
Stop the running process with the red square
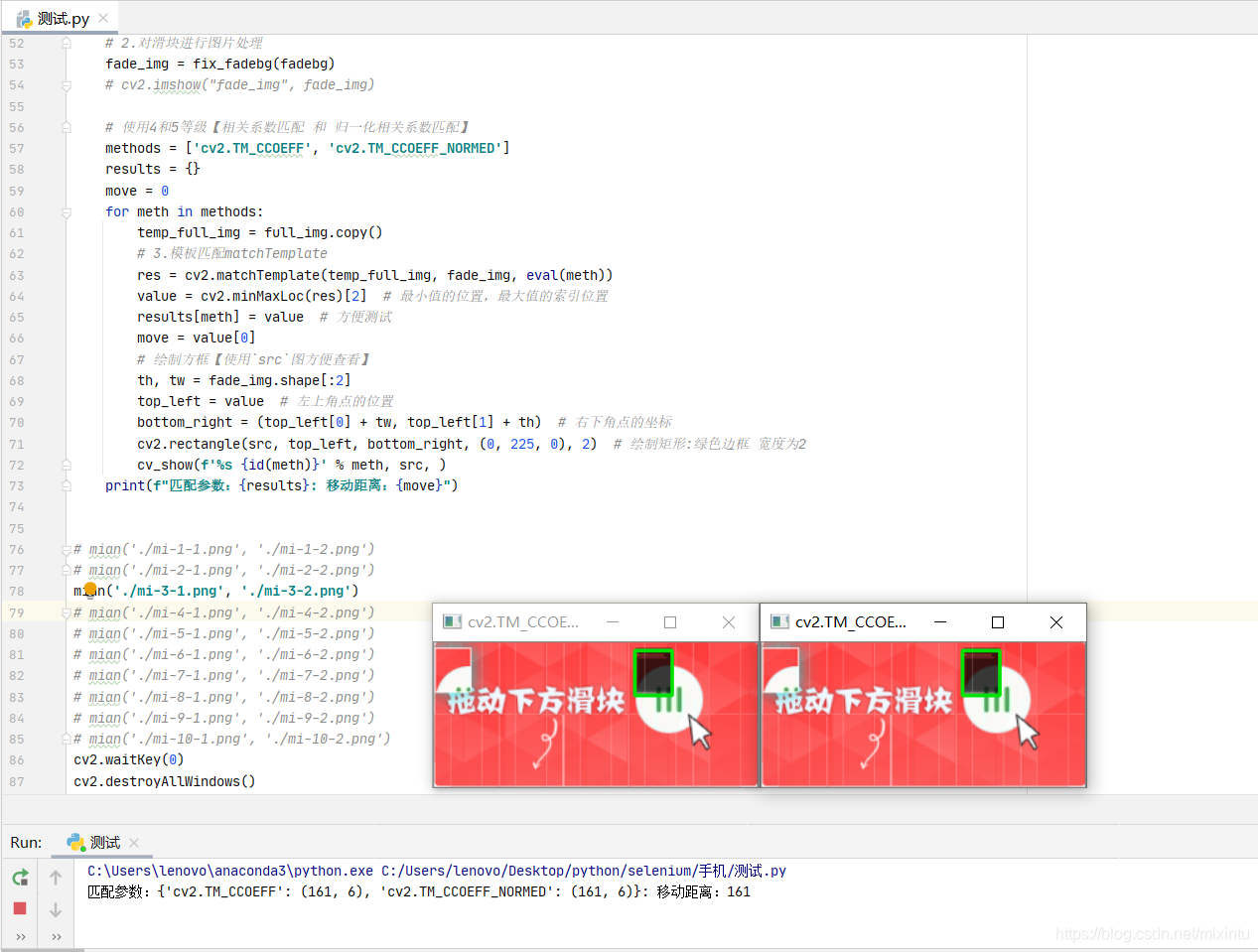click(x=20, y=908)
